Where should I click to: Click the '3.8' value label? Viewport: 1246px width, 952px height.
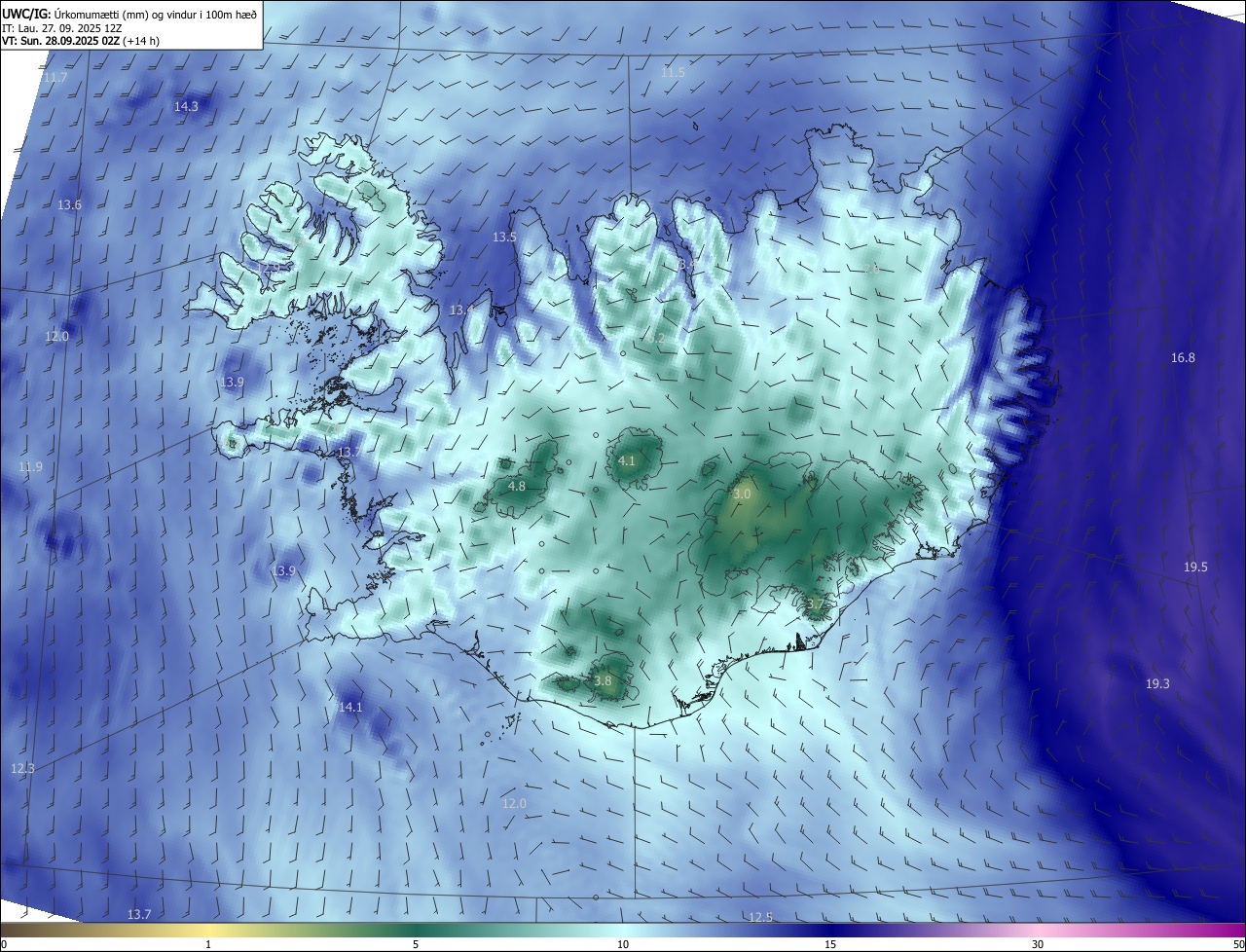603,680
